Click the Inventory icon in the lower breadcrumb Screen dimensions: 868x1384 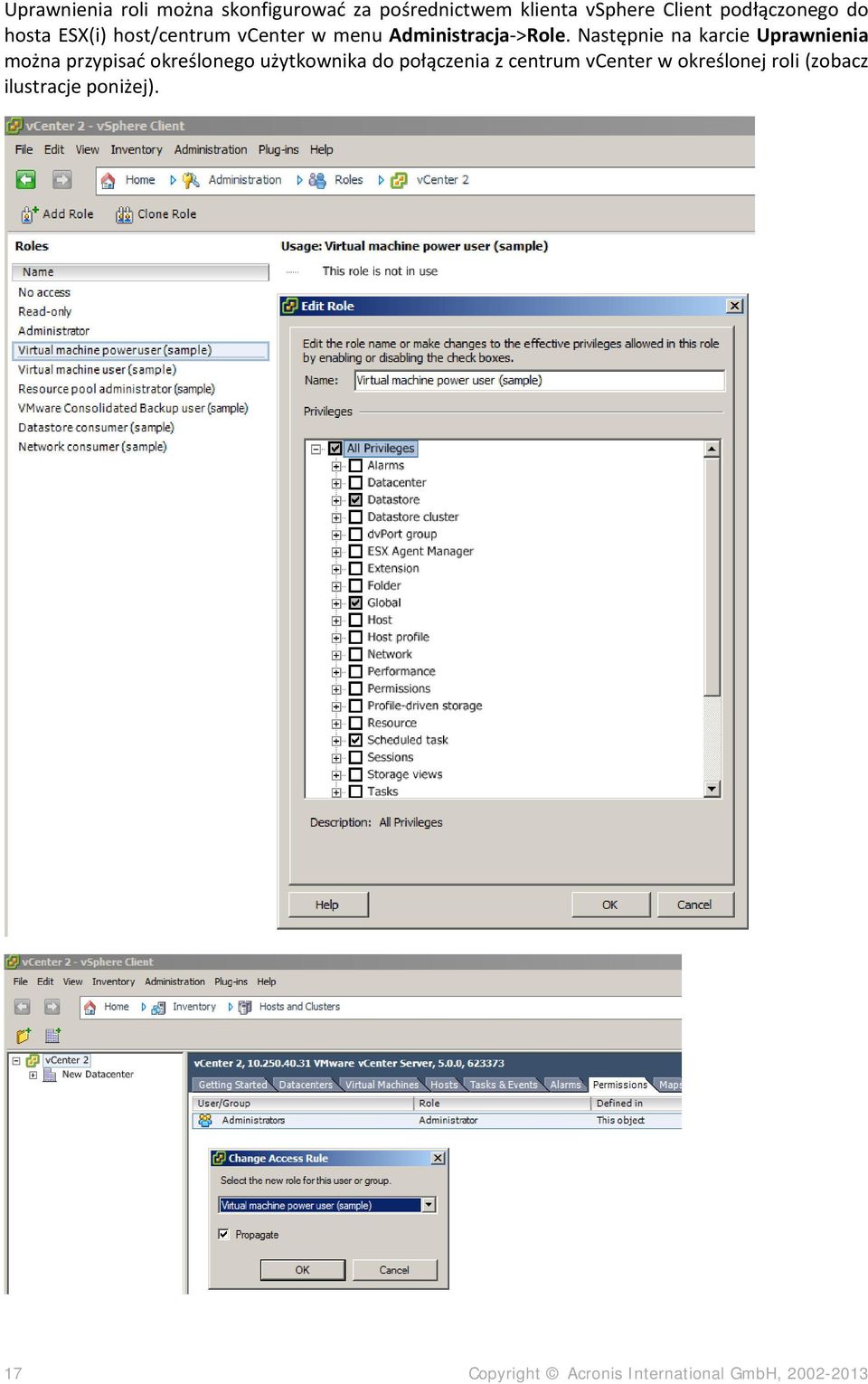point(158,1007)
